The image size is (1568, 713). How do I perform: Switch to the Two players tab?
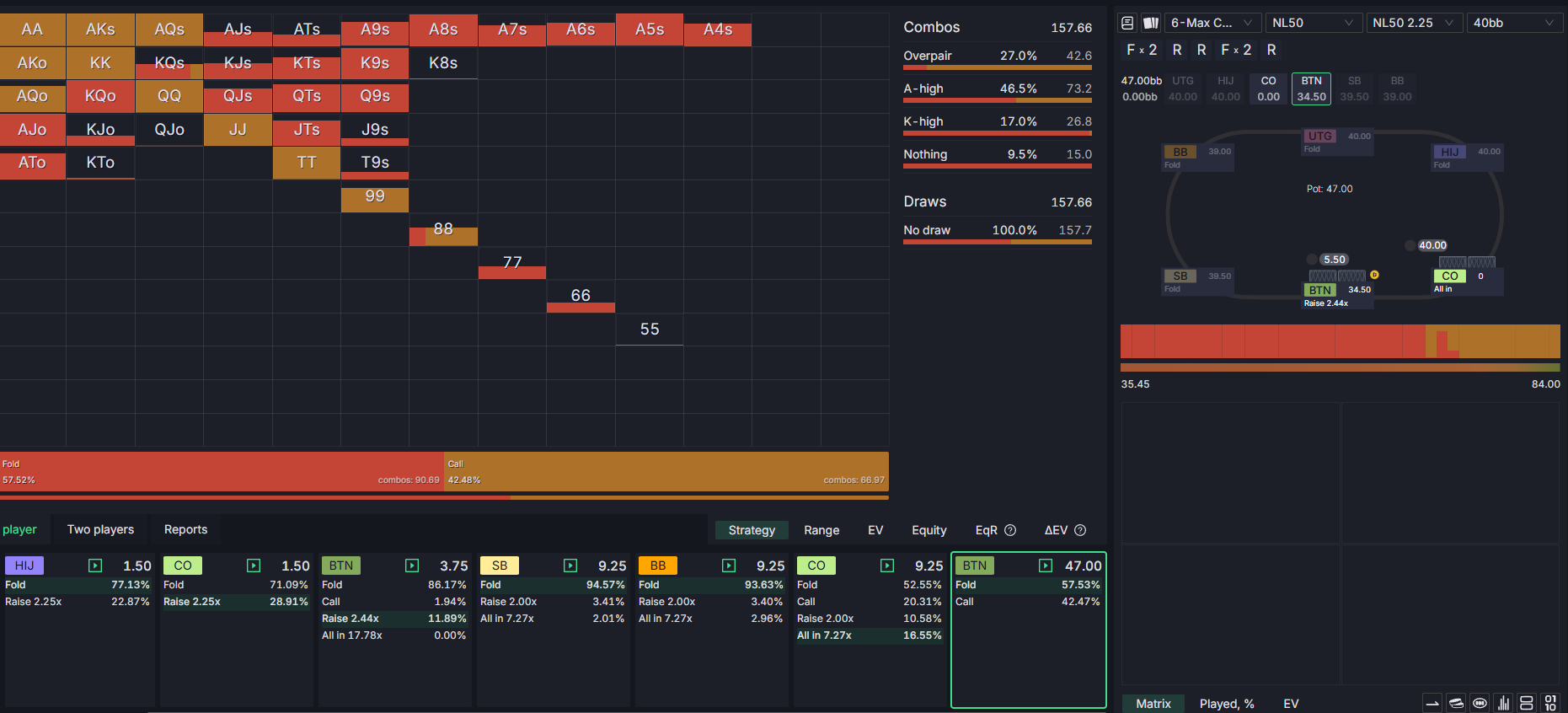coord(100,529)
